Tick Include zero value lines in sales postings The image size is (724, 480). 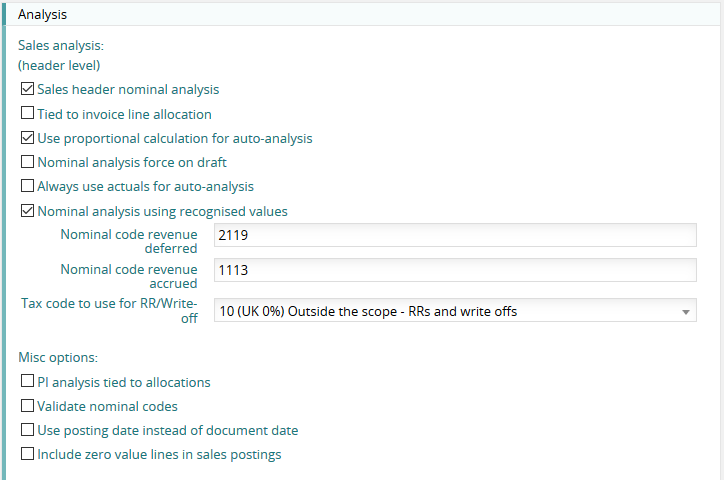point(28,455)
